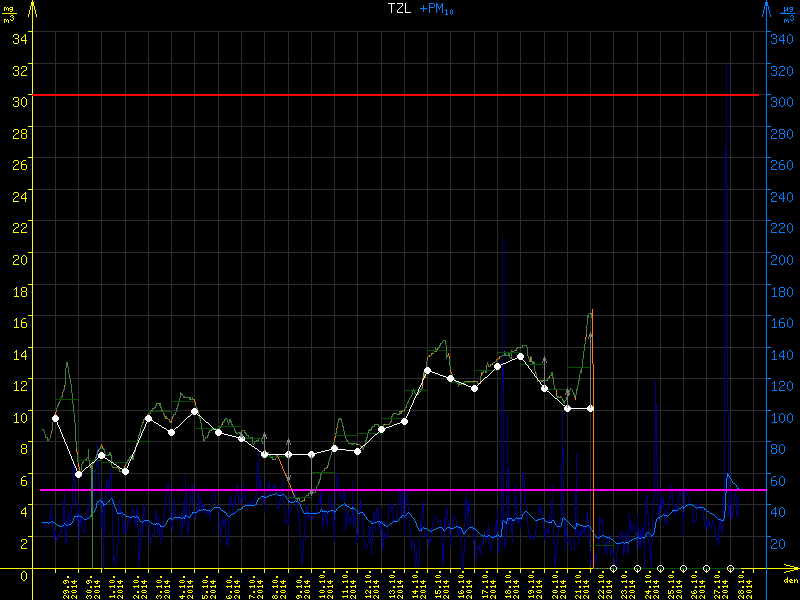Click the 29.9.2014 date label

(67, 586)
